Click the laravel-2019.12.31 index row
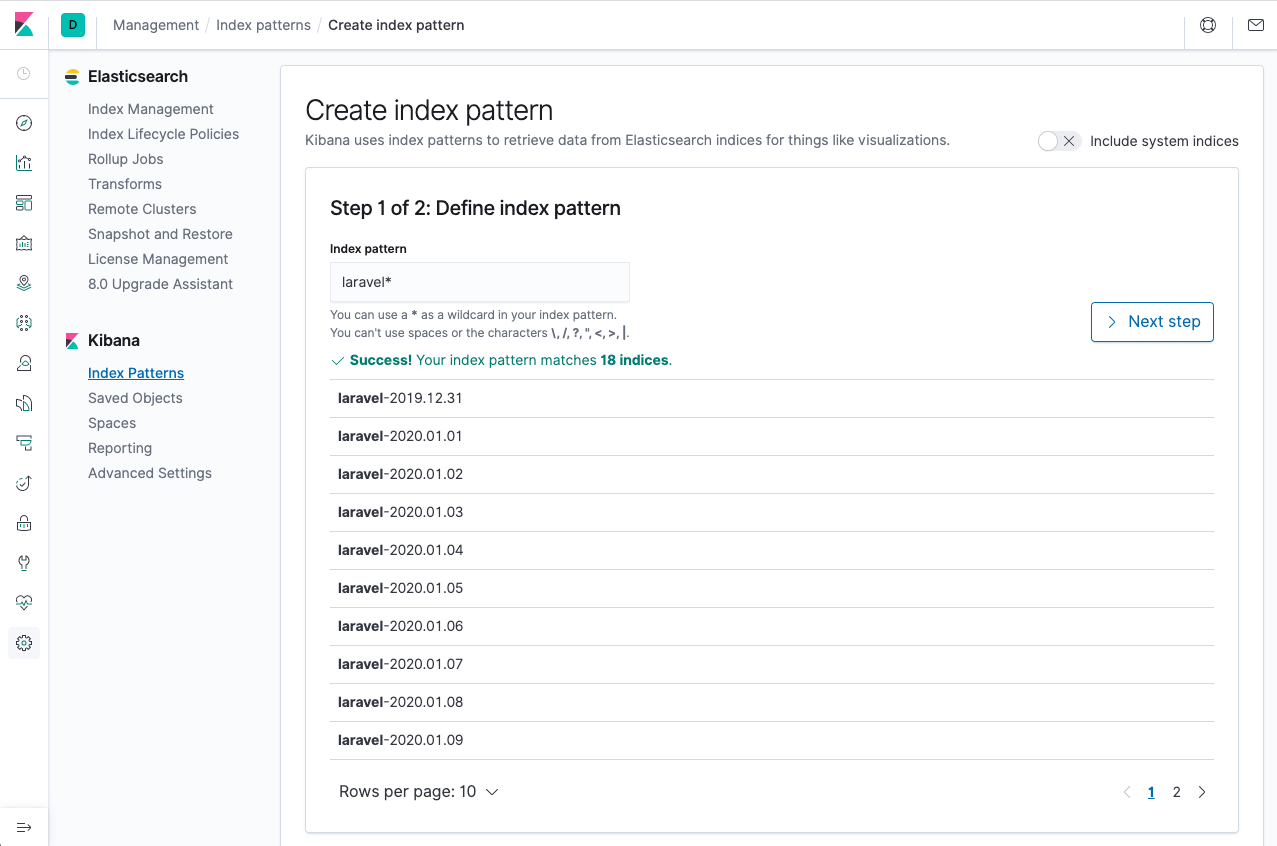 click(772, 398)
